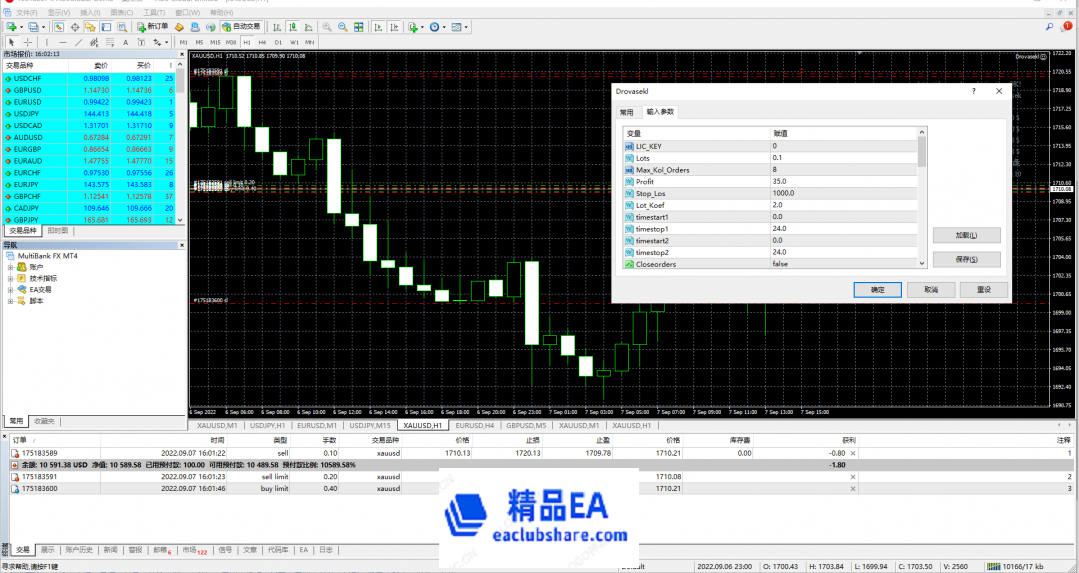Select the trendline drawing tool
Screen dimensions: 1079x573
point(80,43)
